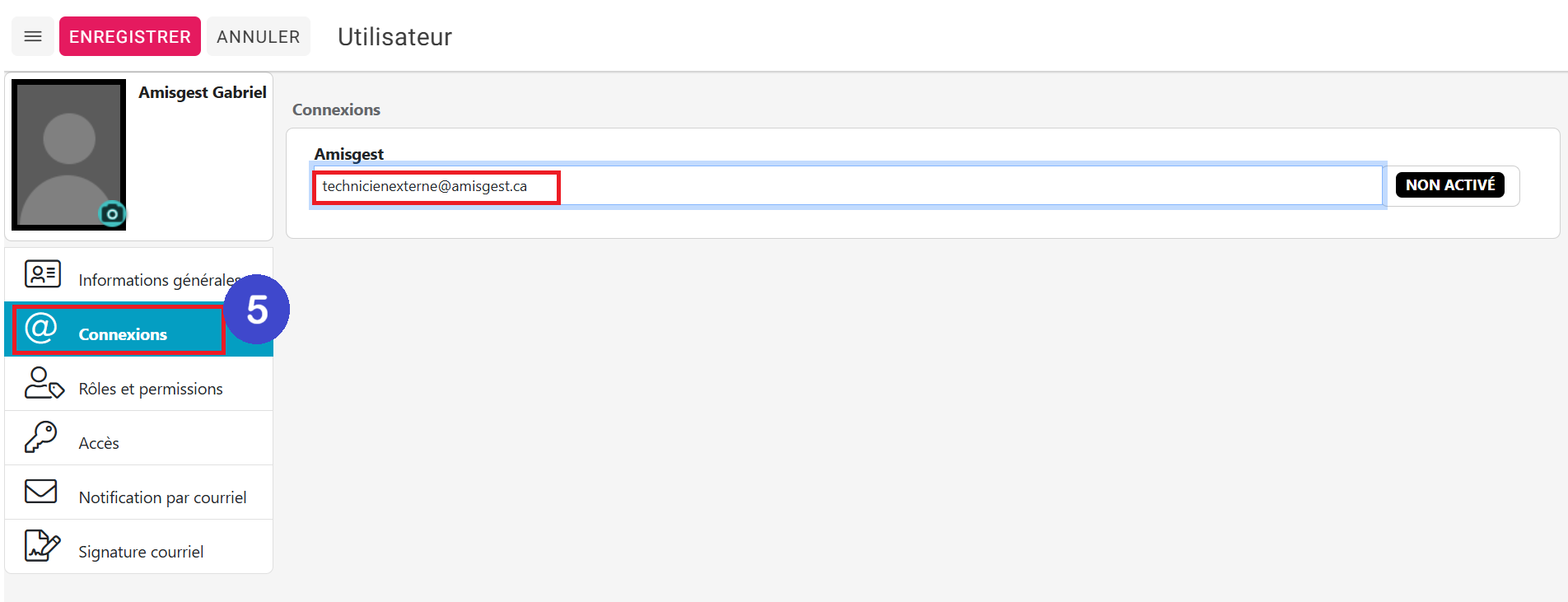Click the user profile avatar picture
Screen dimensions: 1568x602
click(x=69, y=155)
